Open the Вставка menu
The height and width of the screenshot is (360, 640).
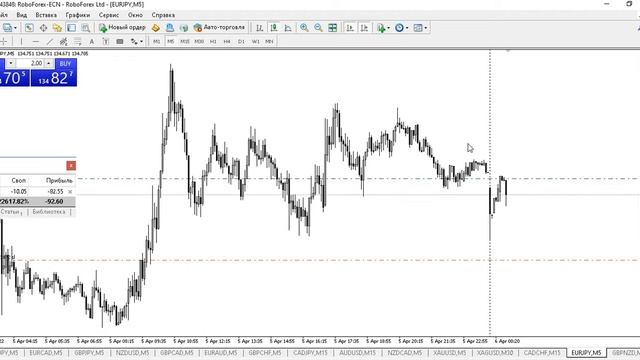coord(46,15)
